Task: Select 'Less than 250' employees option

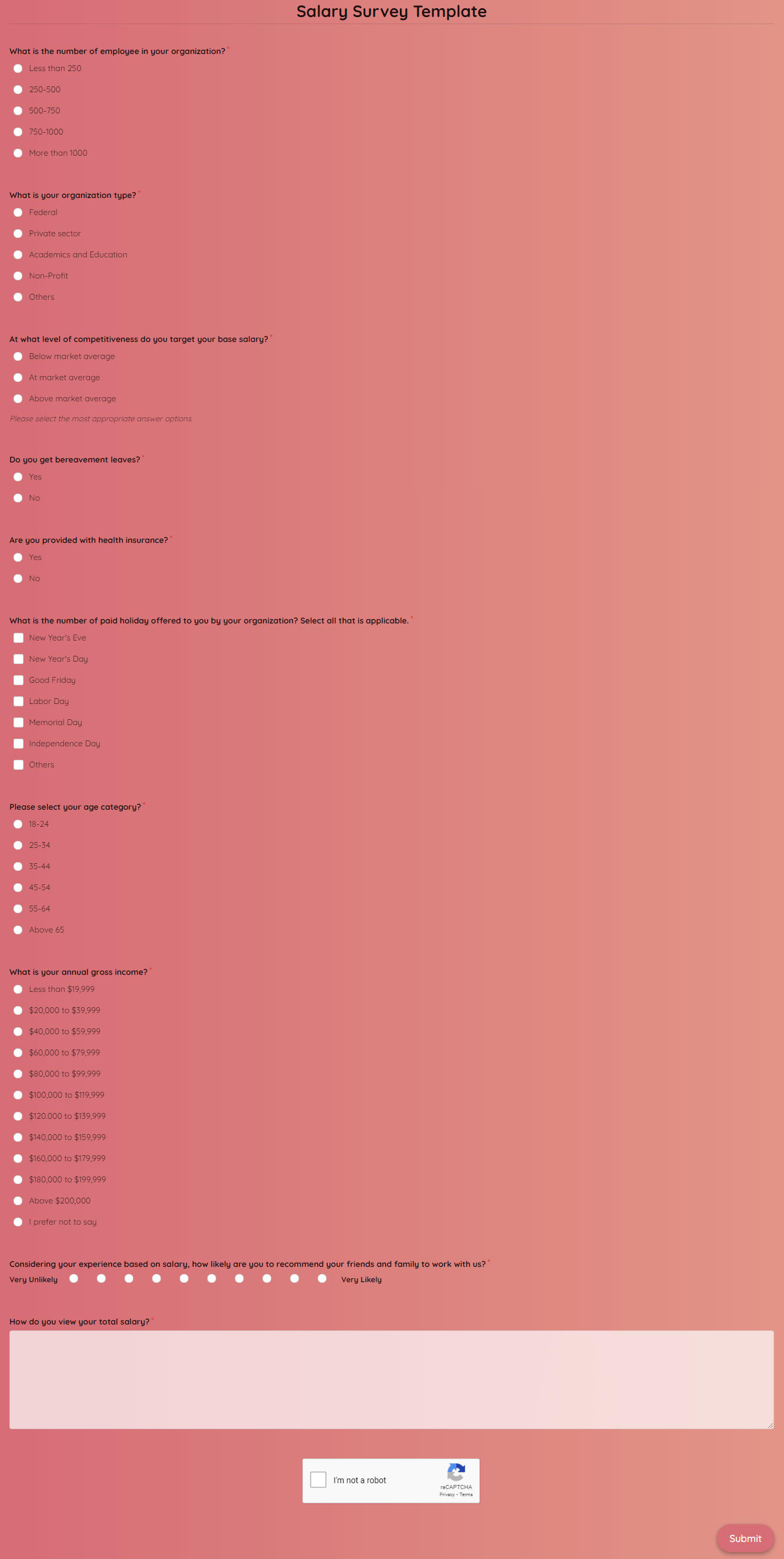Action: [18, 68]
